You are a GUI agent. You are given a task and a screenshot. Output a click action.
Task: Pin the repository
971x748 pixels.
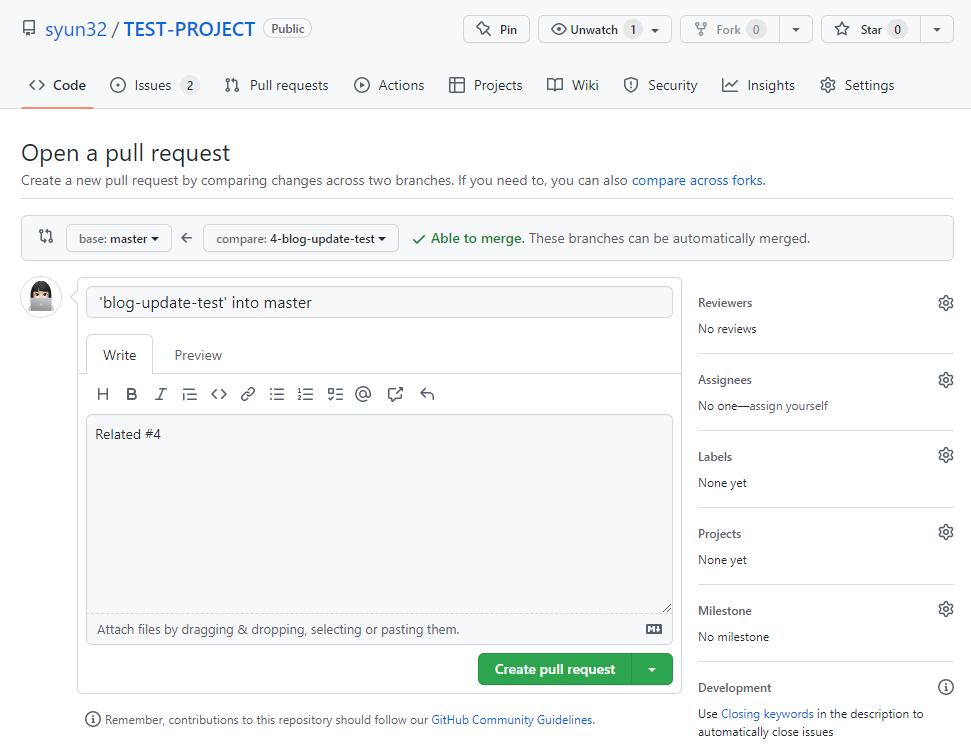(x=496, y=29)
